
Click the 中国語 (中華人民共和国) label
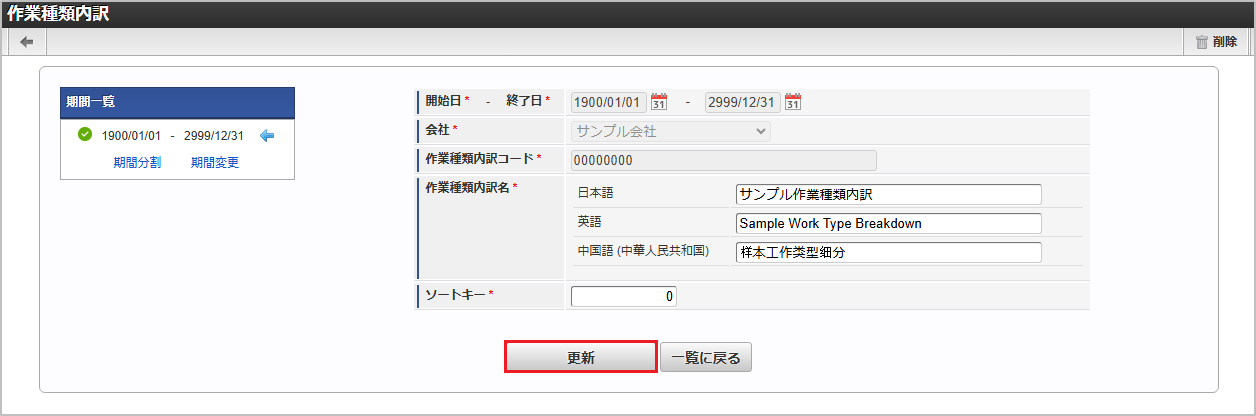643,251
